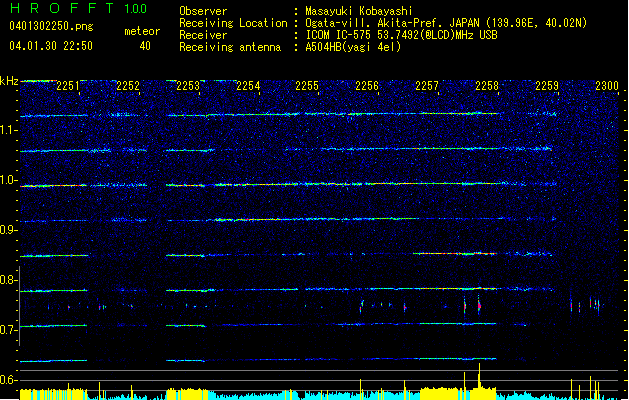Click the Receiver text ICOM IC-575
629x400 pixels.
tap(339, 35)
